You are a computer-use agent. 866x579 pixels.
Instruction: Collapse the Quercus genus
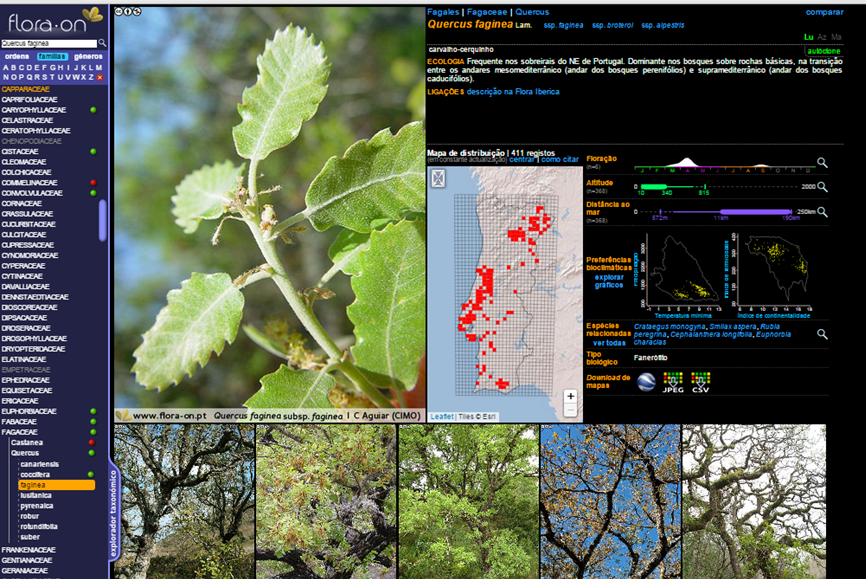(25, 453)
